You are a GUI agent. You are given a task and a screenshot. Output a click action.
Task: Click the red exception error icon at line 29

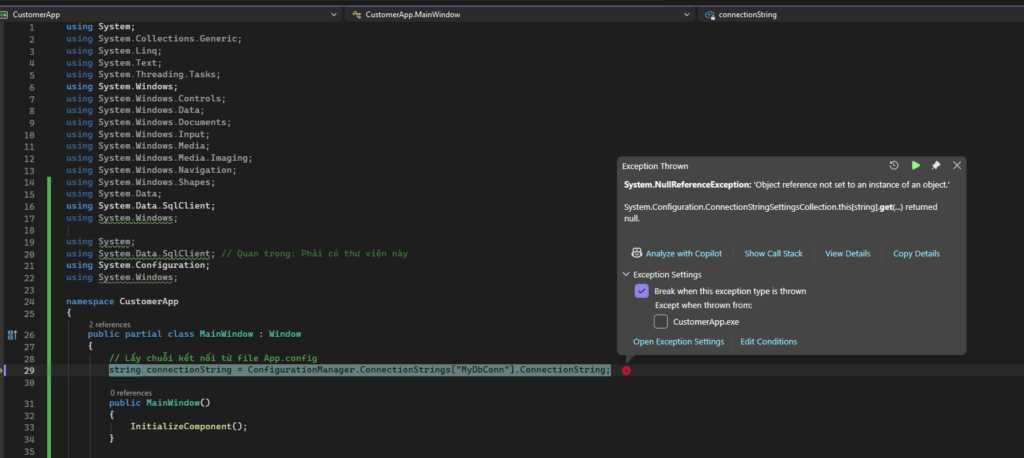click(x=626, y=370)
